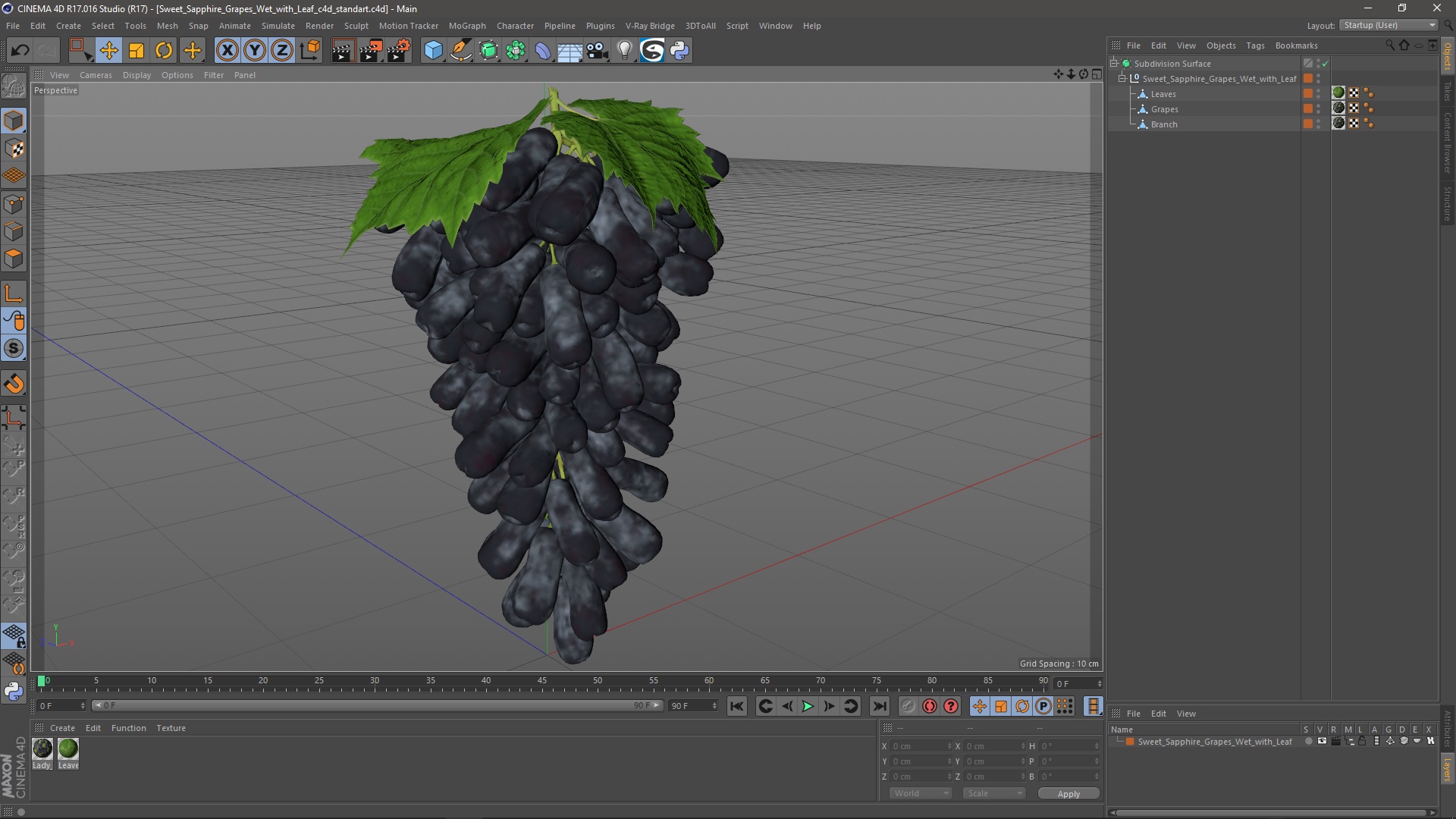Image resolution: width=1456 pixels, height=819 pixels.
Task: Open the Structure side tab
Action: (x=1447, y=203)
